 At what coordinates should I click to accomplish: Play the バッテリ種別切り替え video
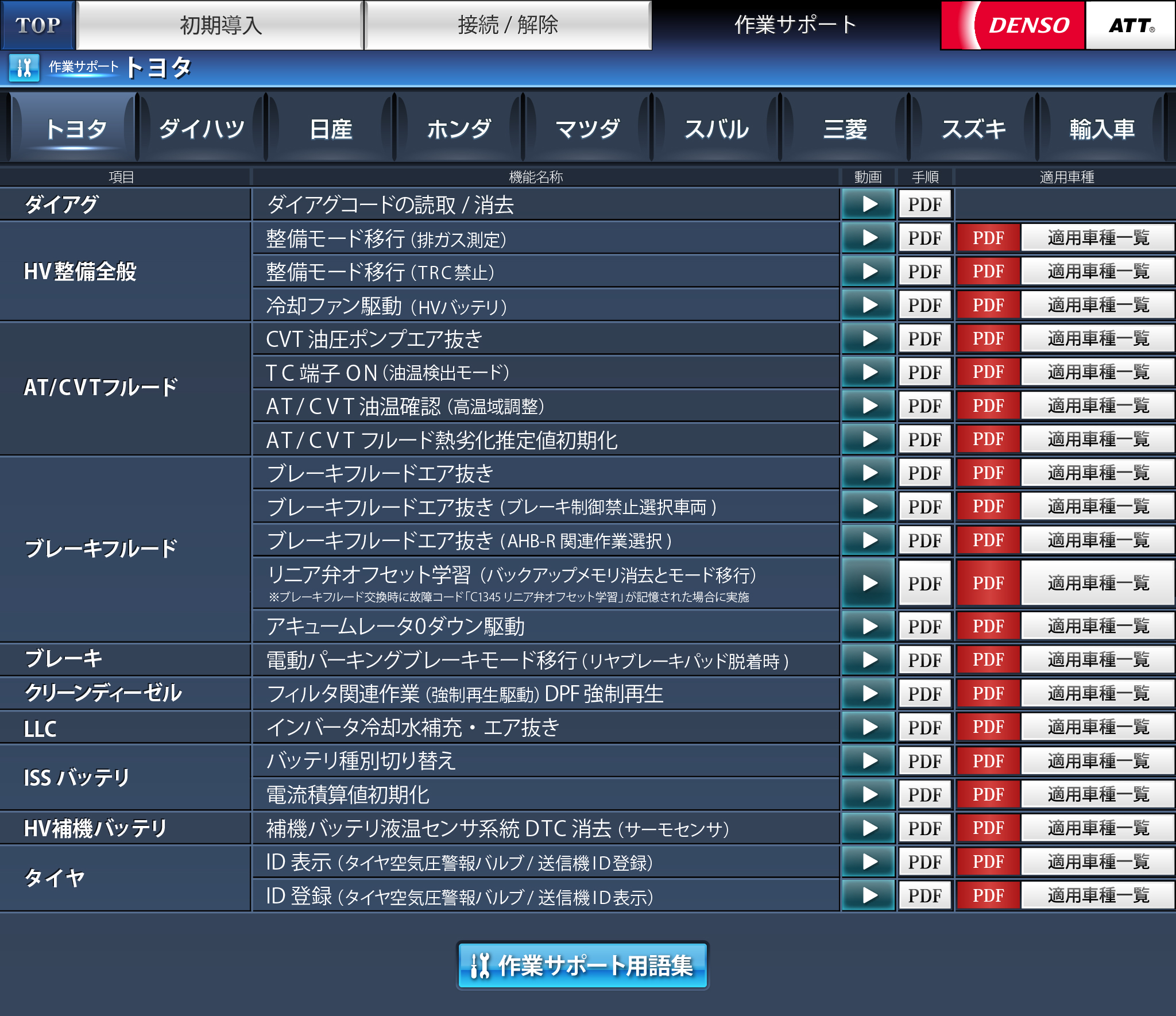pos(869,761)
